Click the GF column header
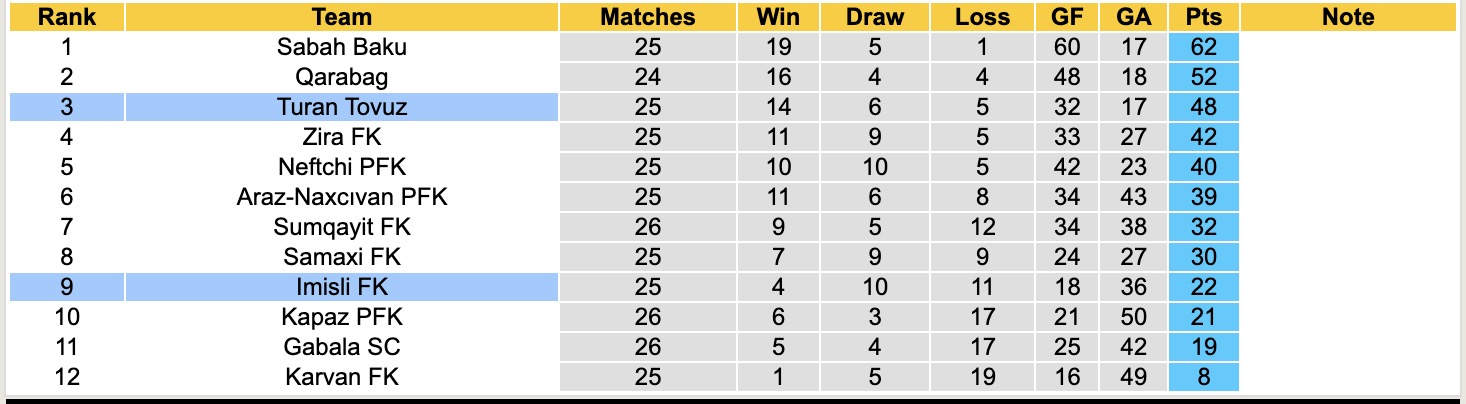The width and height of the screenshot is (1466, 404). pyautogui.click(x=1067, y=17)
